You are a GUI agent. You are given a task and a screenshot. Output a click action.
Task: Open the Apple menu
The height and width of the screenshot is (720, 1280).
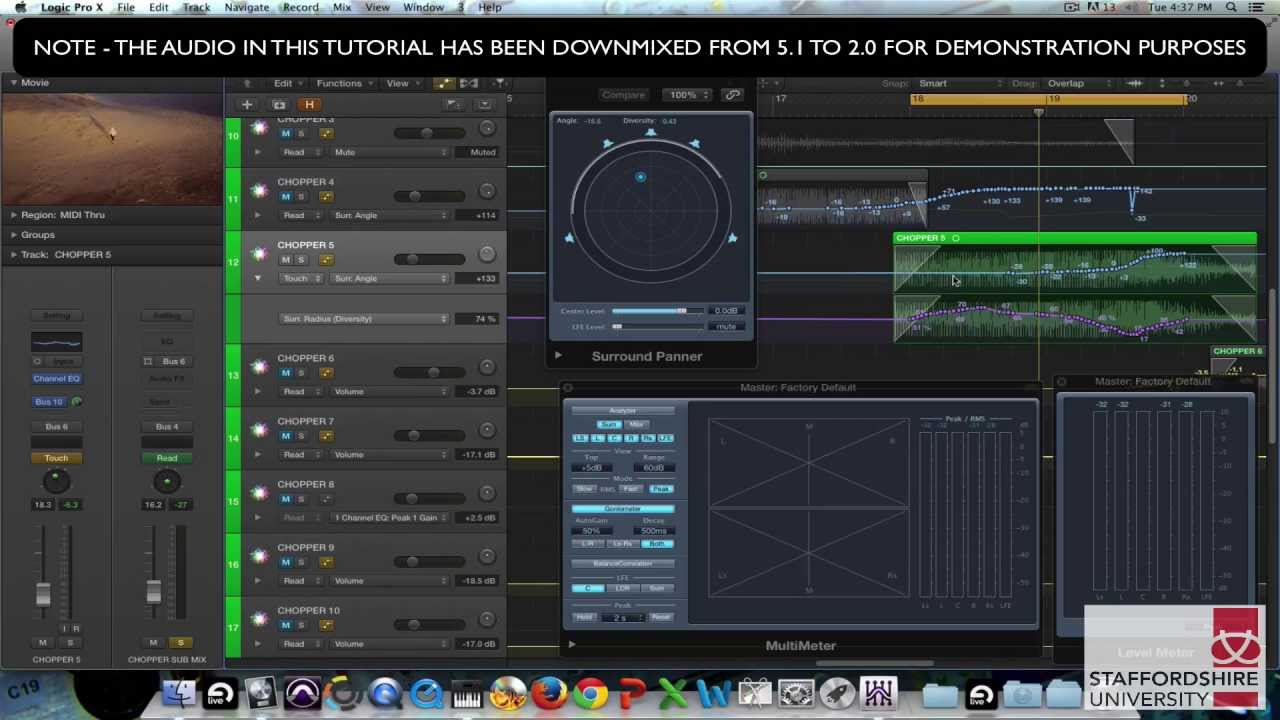(19, 7)
